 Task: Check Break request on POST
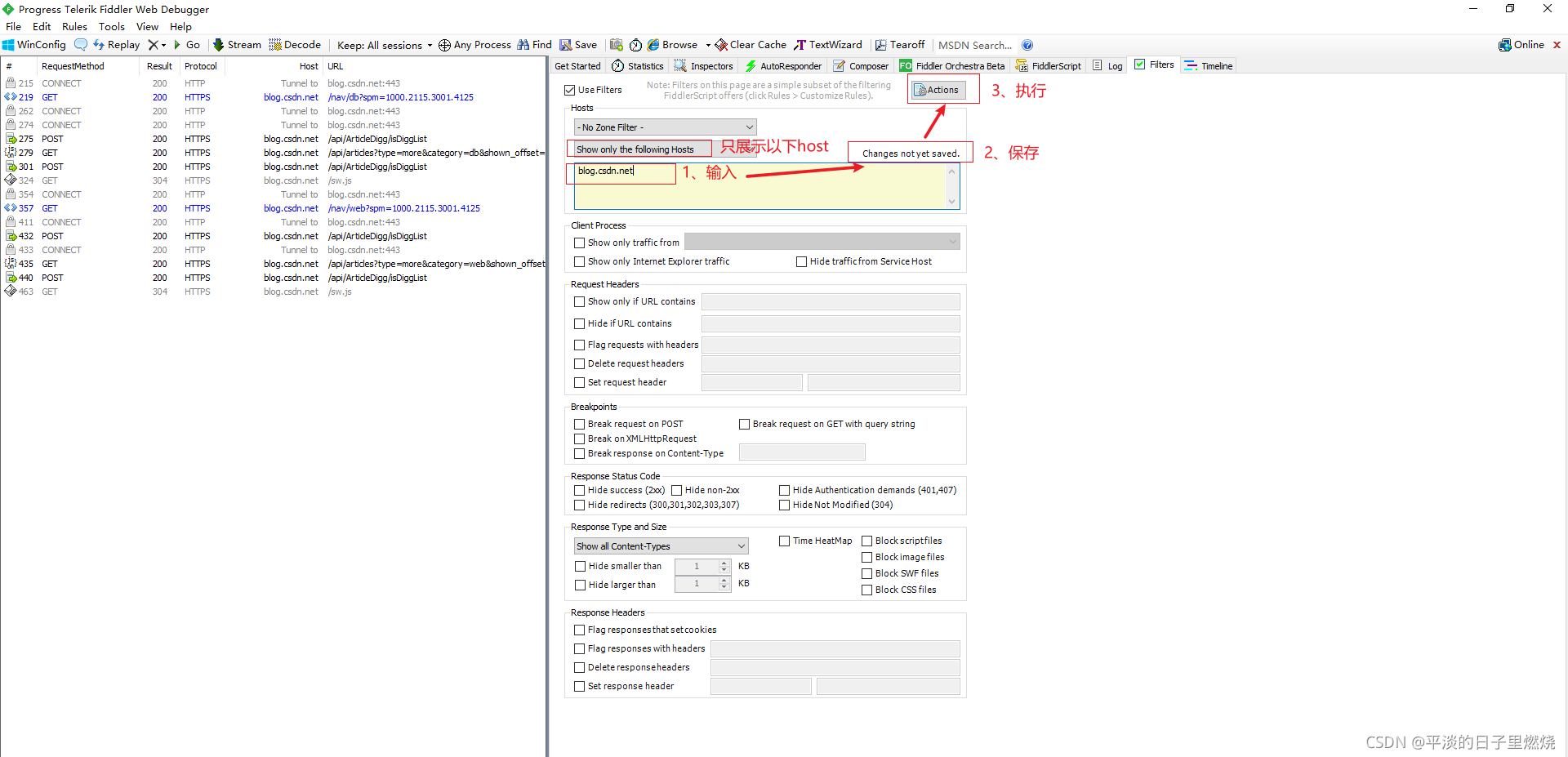(579, 424)
